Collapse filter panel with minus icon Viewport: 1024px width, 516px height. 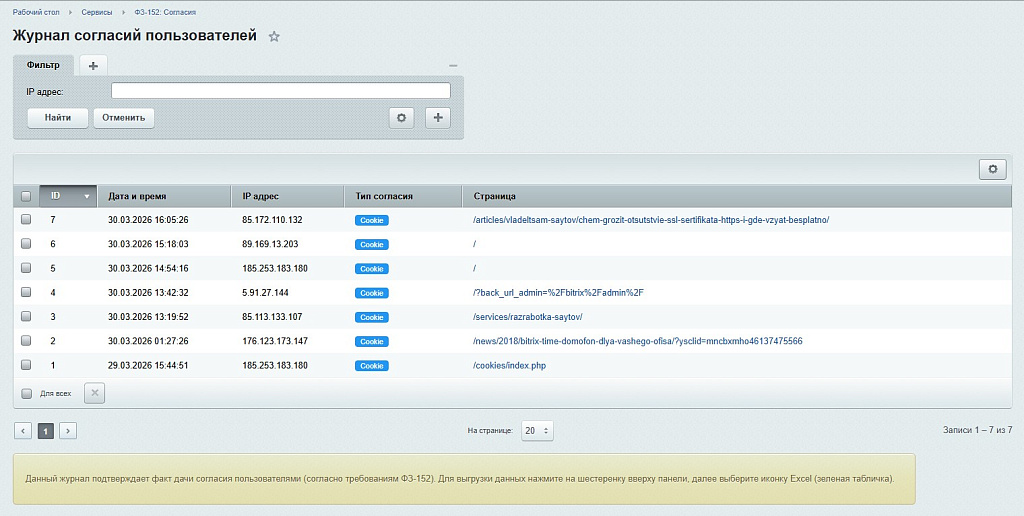[x=453, y=65]
